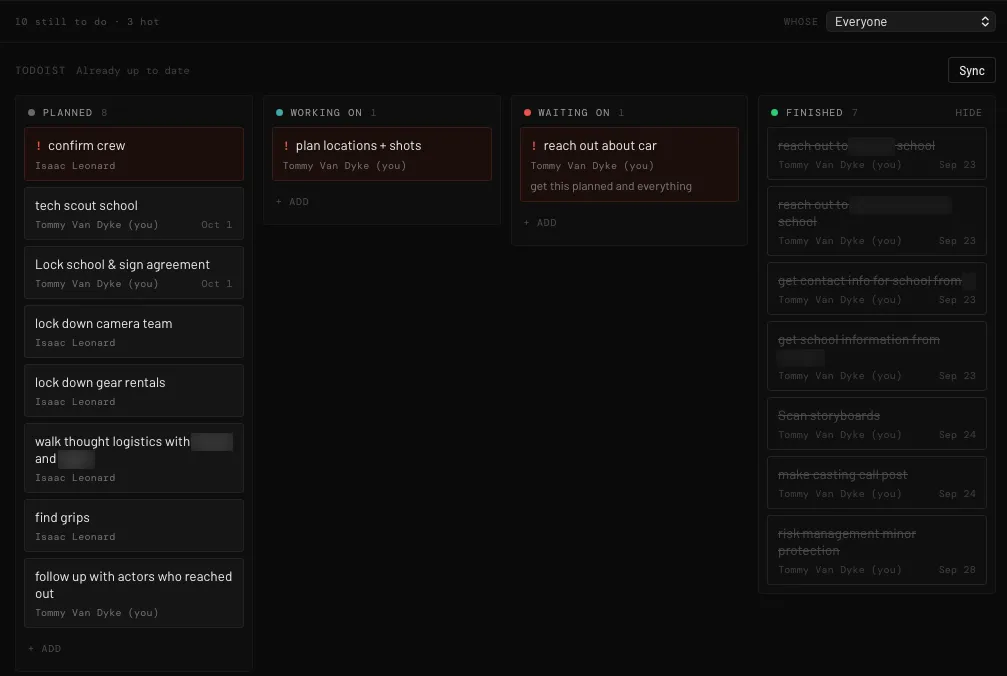
Task: Click the WORKING ON column heading
Action: [326, 113]
